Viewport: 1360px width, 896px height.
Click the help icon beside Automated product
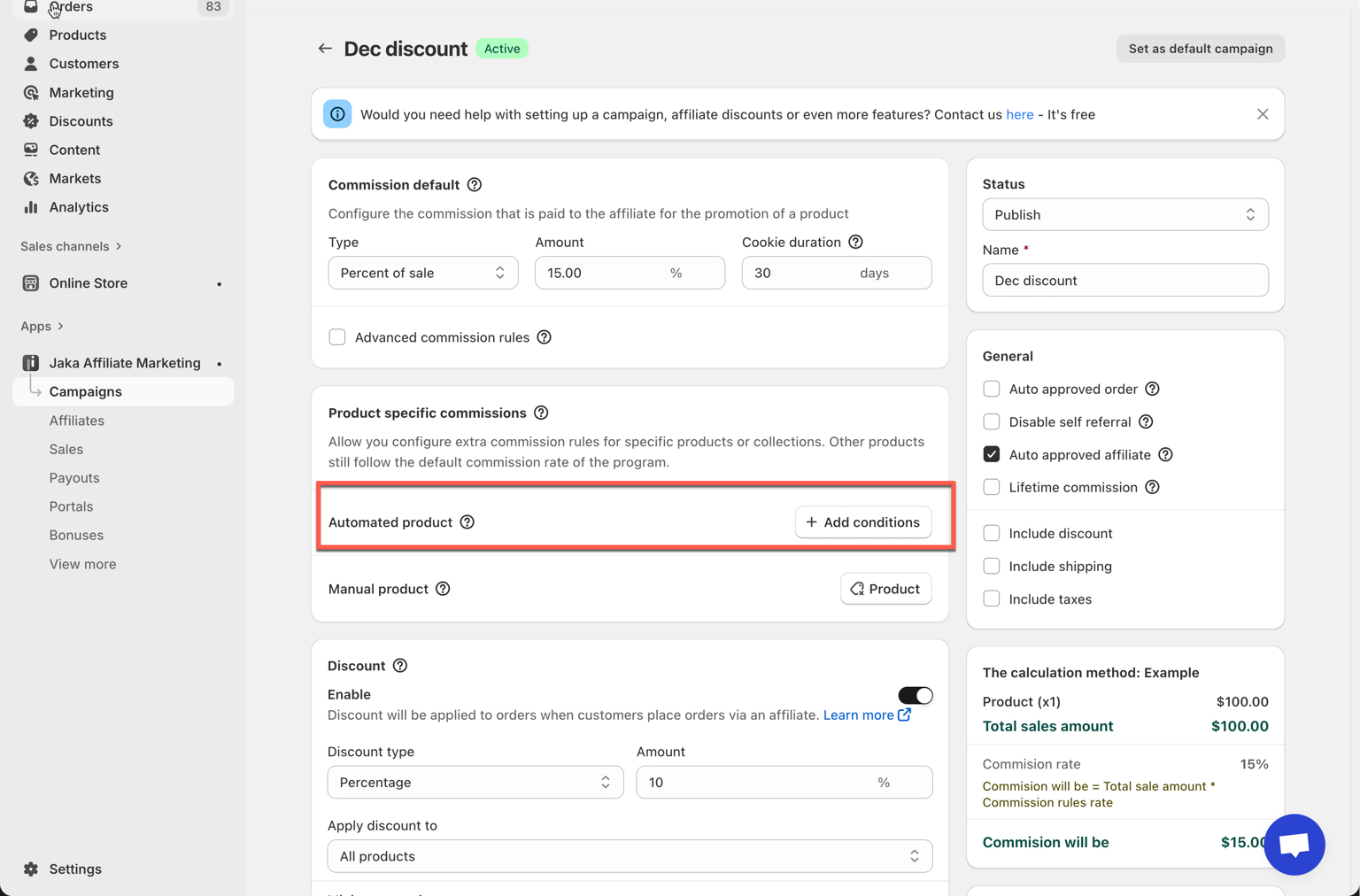(467, 522)
